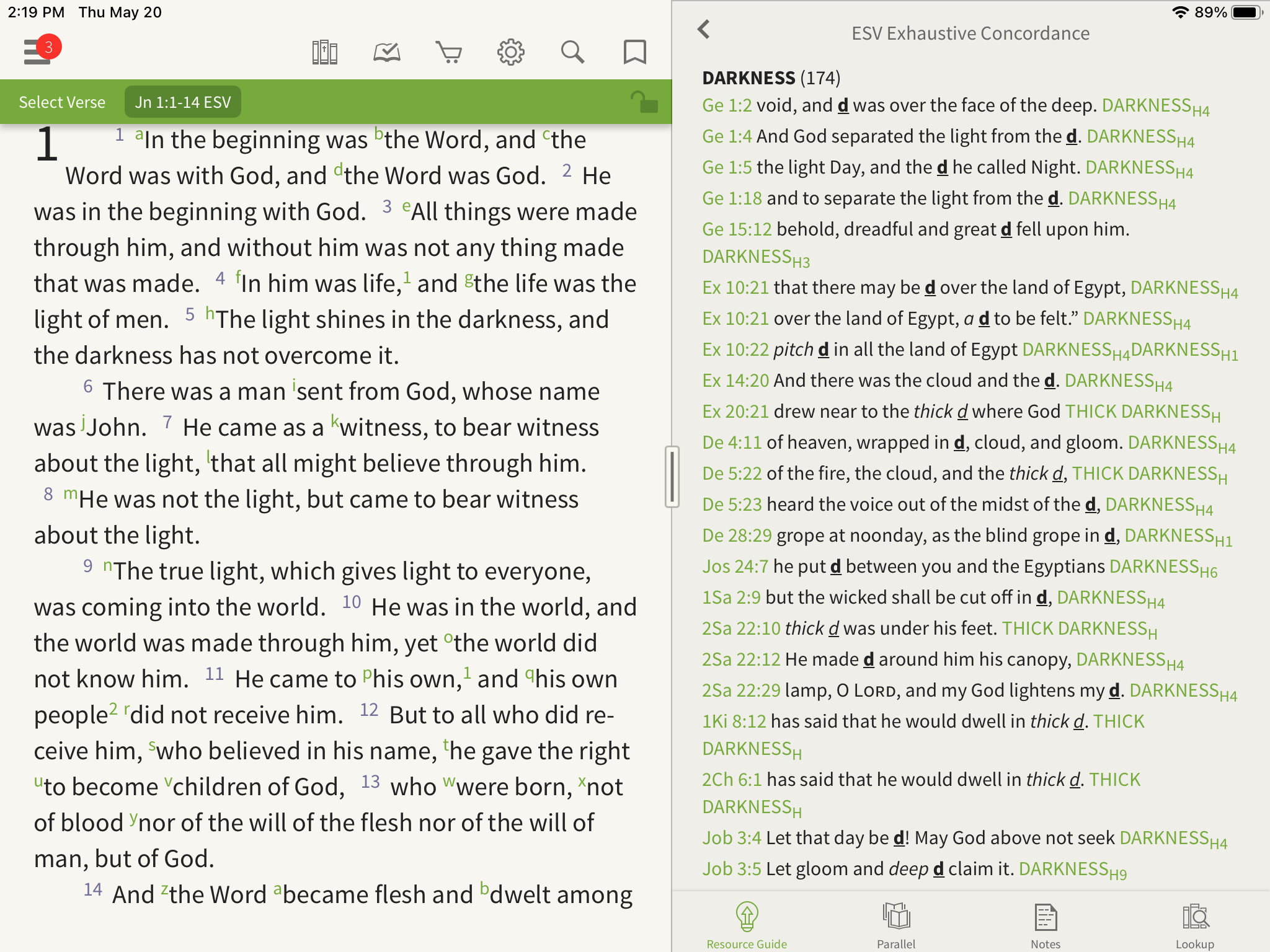Toggle the sync lock icon
This screenshot has width=1270, height=952.
point(644,102)
